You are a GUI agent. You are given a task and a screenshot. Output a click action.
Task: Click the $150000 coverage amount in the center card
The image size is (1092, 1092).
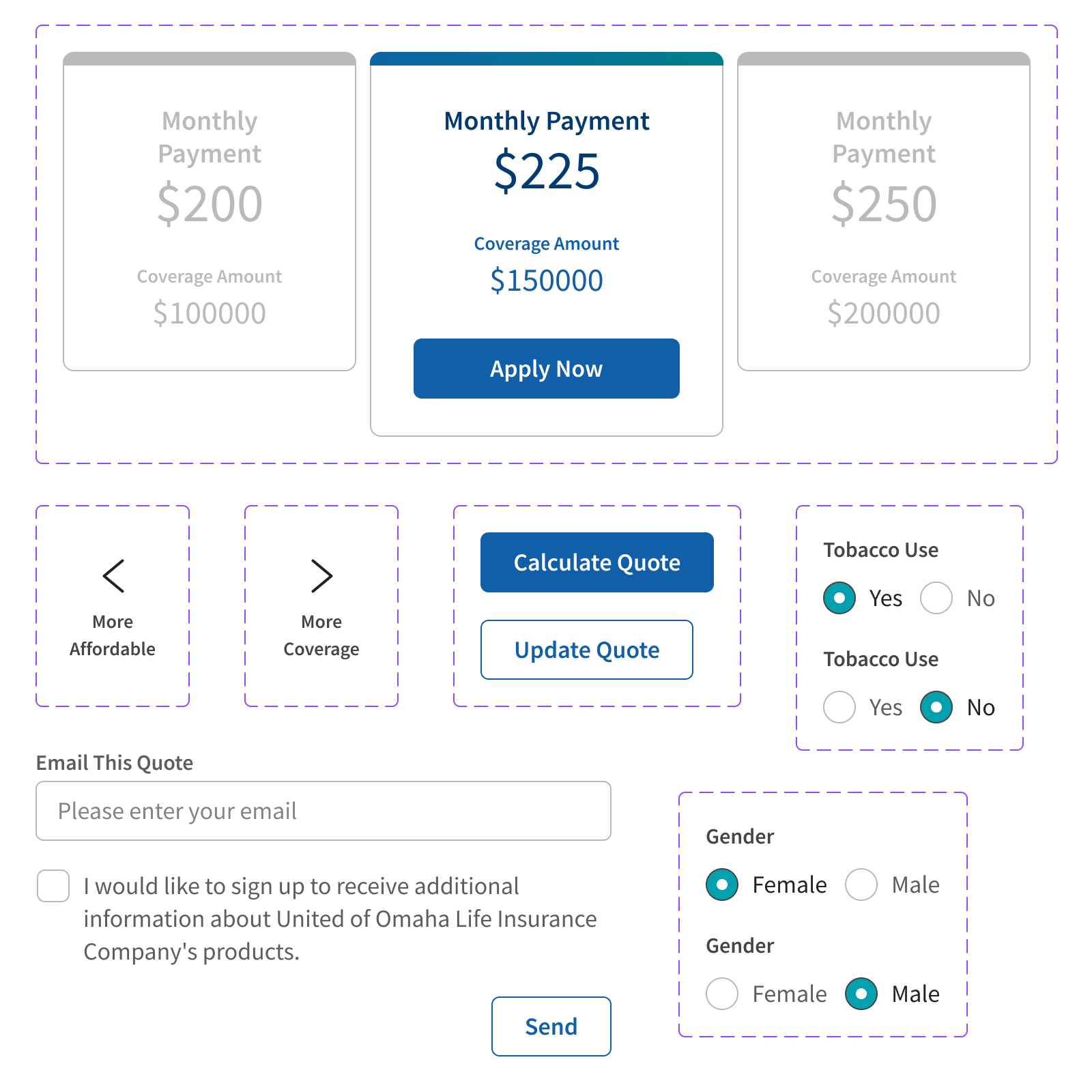547,281
